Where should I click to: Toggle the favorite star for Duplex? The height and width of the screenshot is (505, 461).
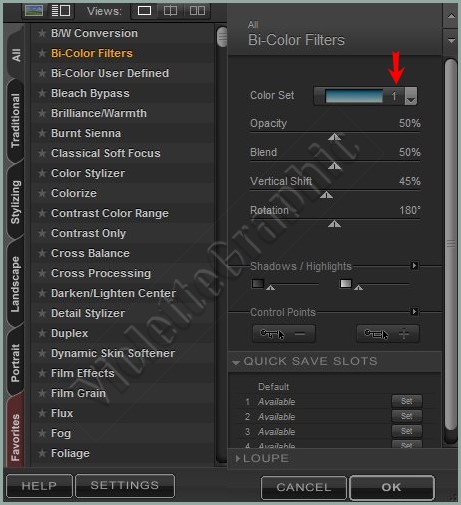[x=42, y=333]
